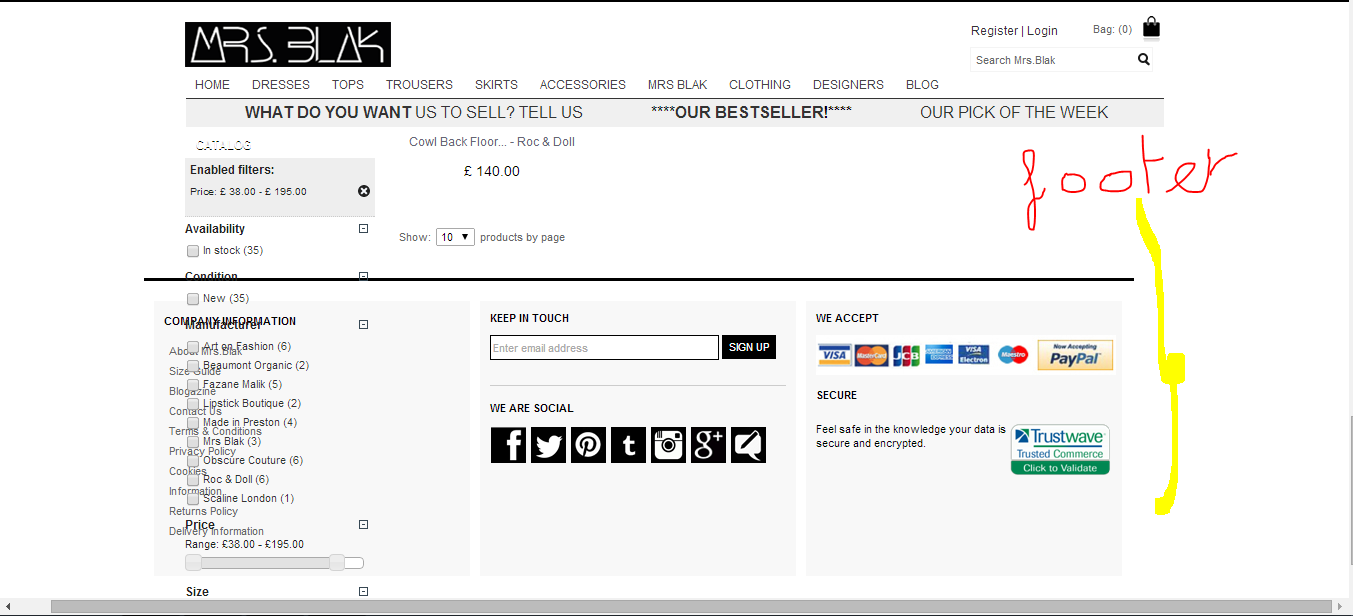Click the JCB card logo

coord(906,355)
